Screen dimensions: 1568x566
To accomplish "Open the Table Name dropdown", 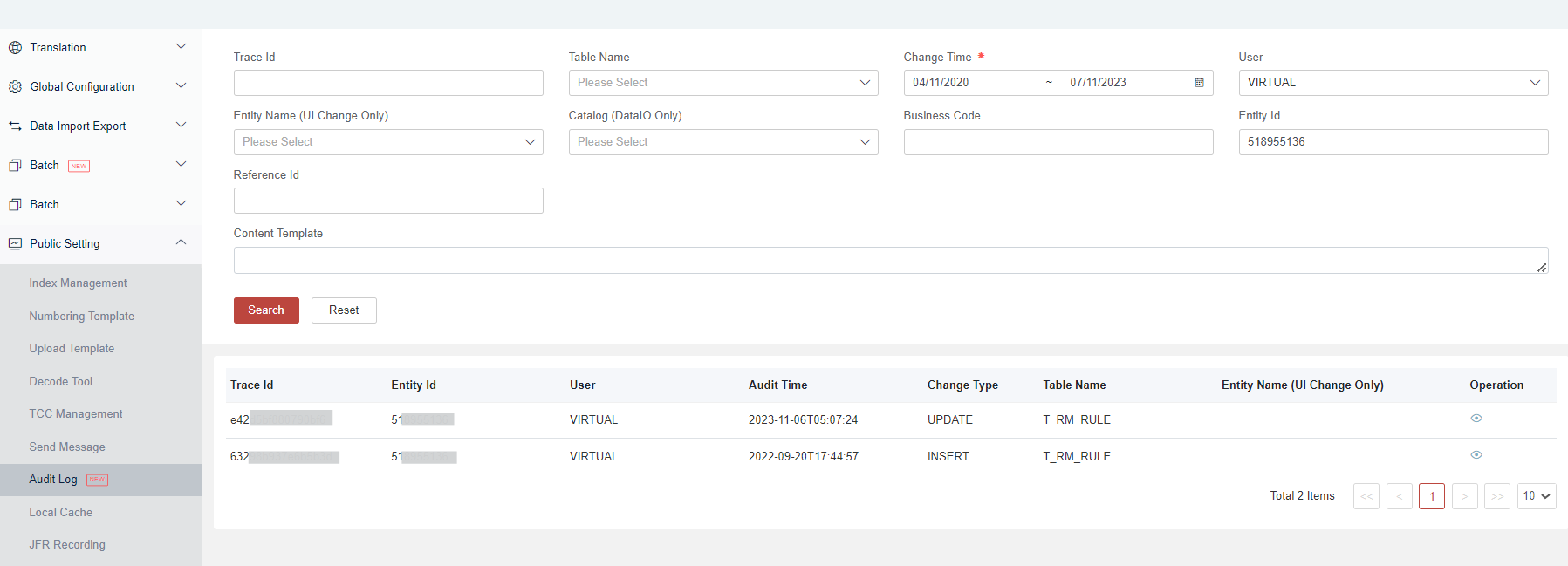I will [722, 83].
